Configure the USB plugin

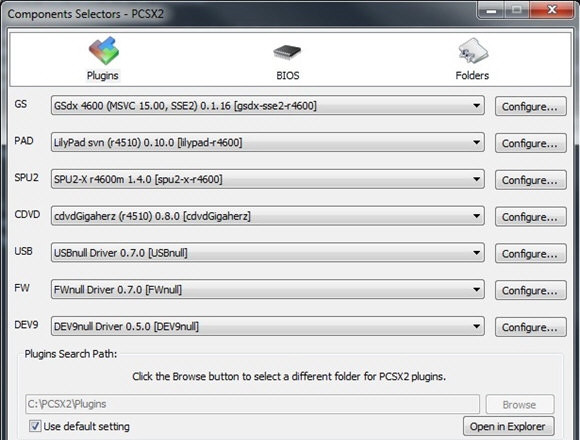[x=530, y=254]
